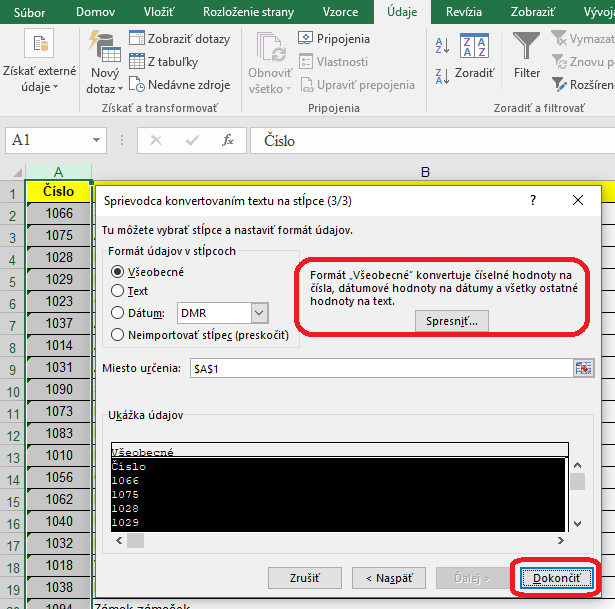Screen dimensions: 615x609
Task: Click the Filter funnel icon
Action: click(x=527, y=46)
